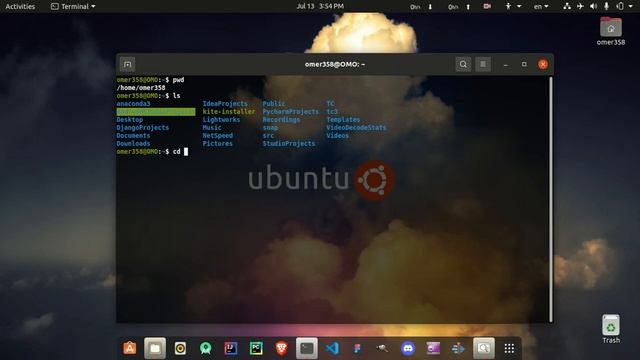Viewport: 640px width, 360px height.
Task: Click the 'Recordings' directory name
Action: pos(281,120)
